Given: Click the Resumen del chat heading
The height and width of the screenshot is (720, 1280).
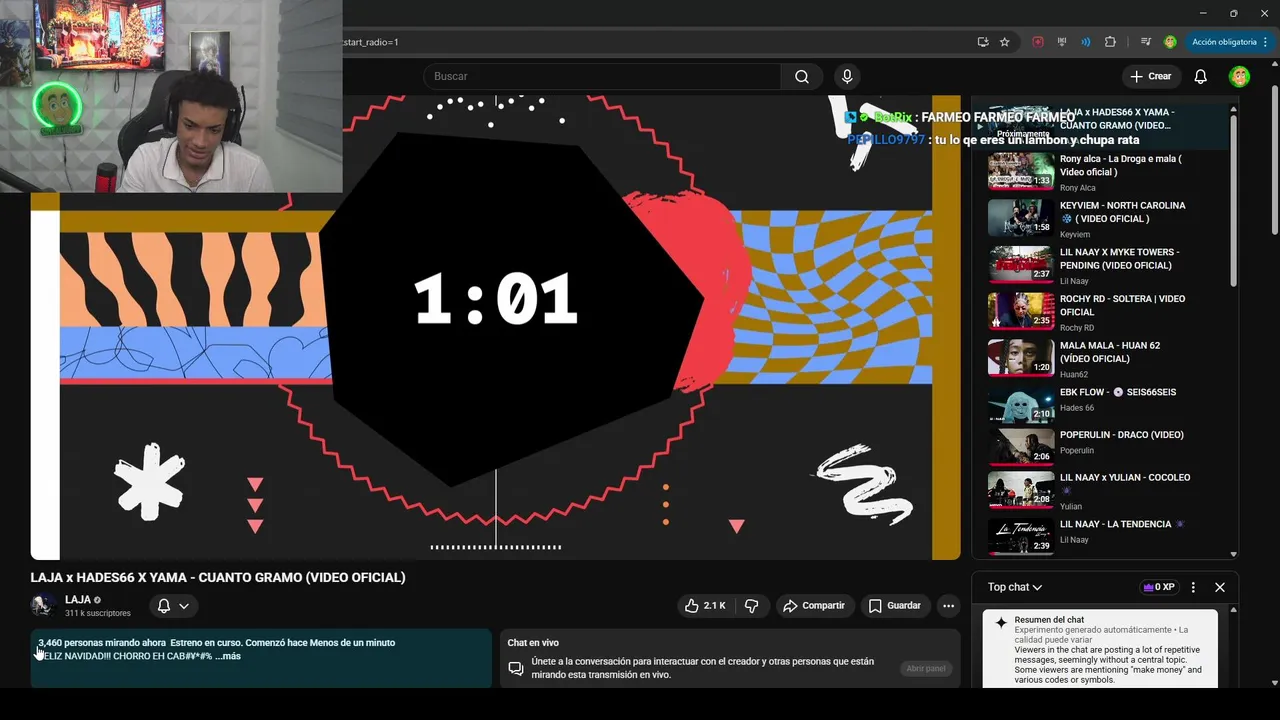Looking at the screenshot, I should click(x=1049, y=620).
